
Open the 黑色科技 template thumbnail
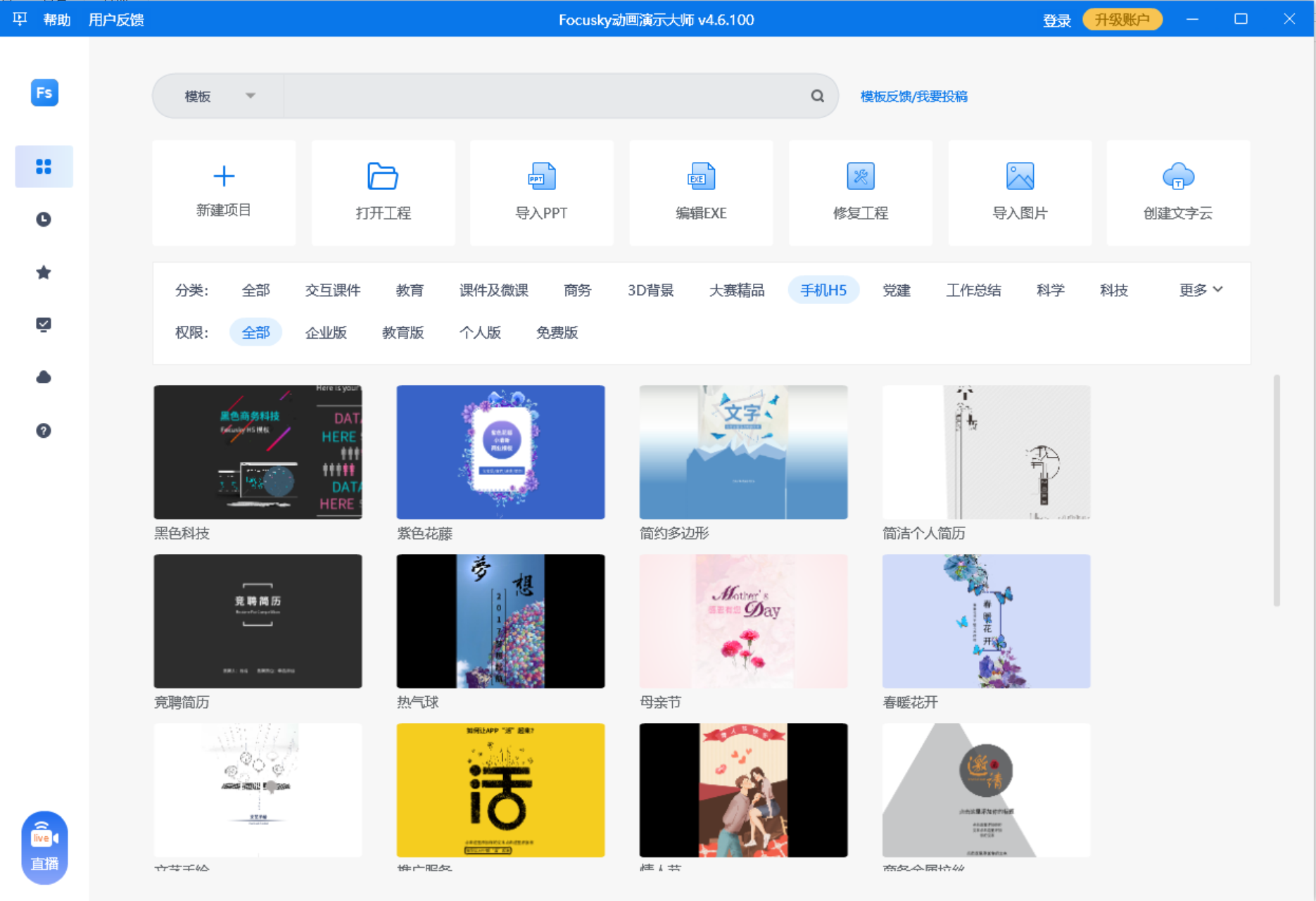258,452
